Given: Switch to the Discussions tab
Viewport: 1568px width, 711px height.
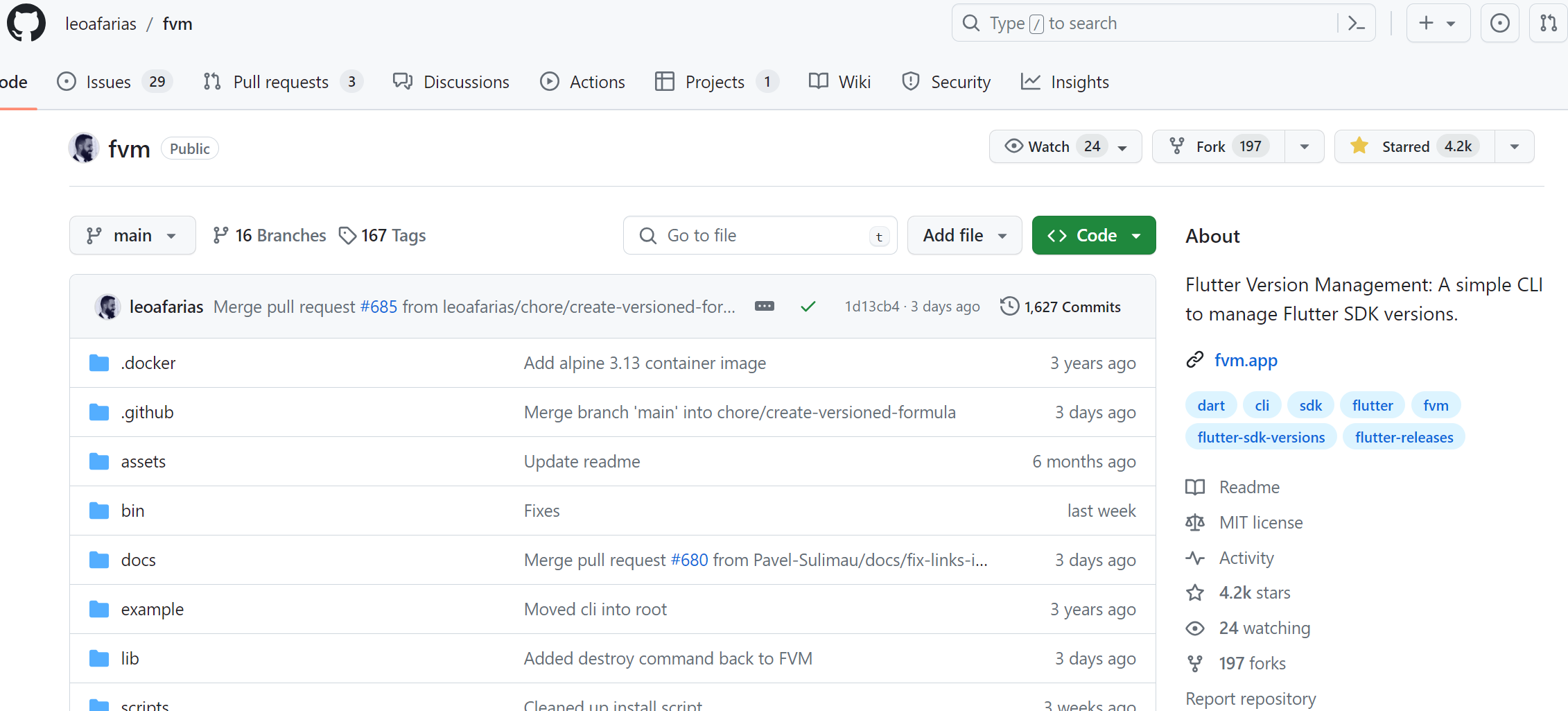Looking at the screenshot, I should coord(451,82).
